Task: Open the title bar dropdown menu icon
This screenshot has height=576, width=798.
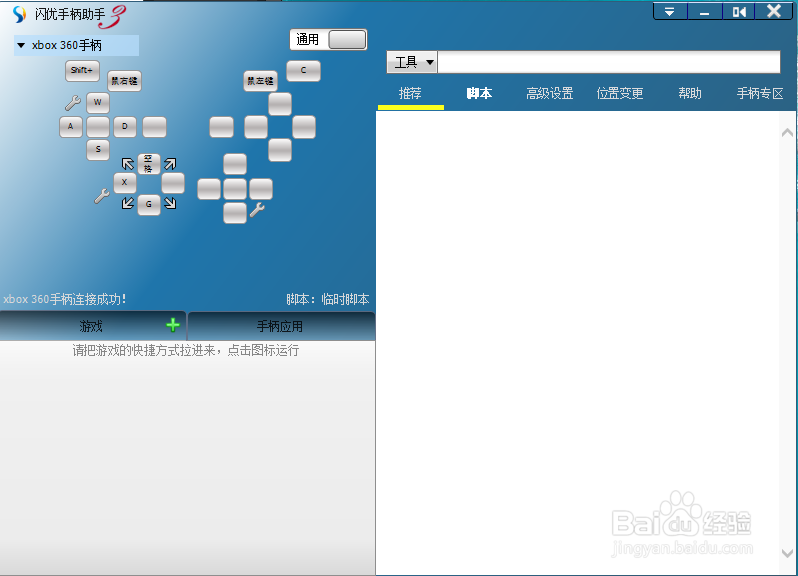Action: click(x=670, y=11)
